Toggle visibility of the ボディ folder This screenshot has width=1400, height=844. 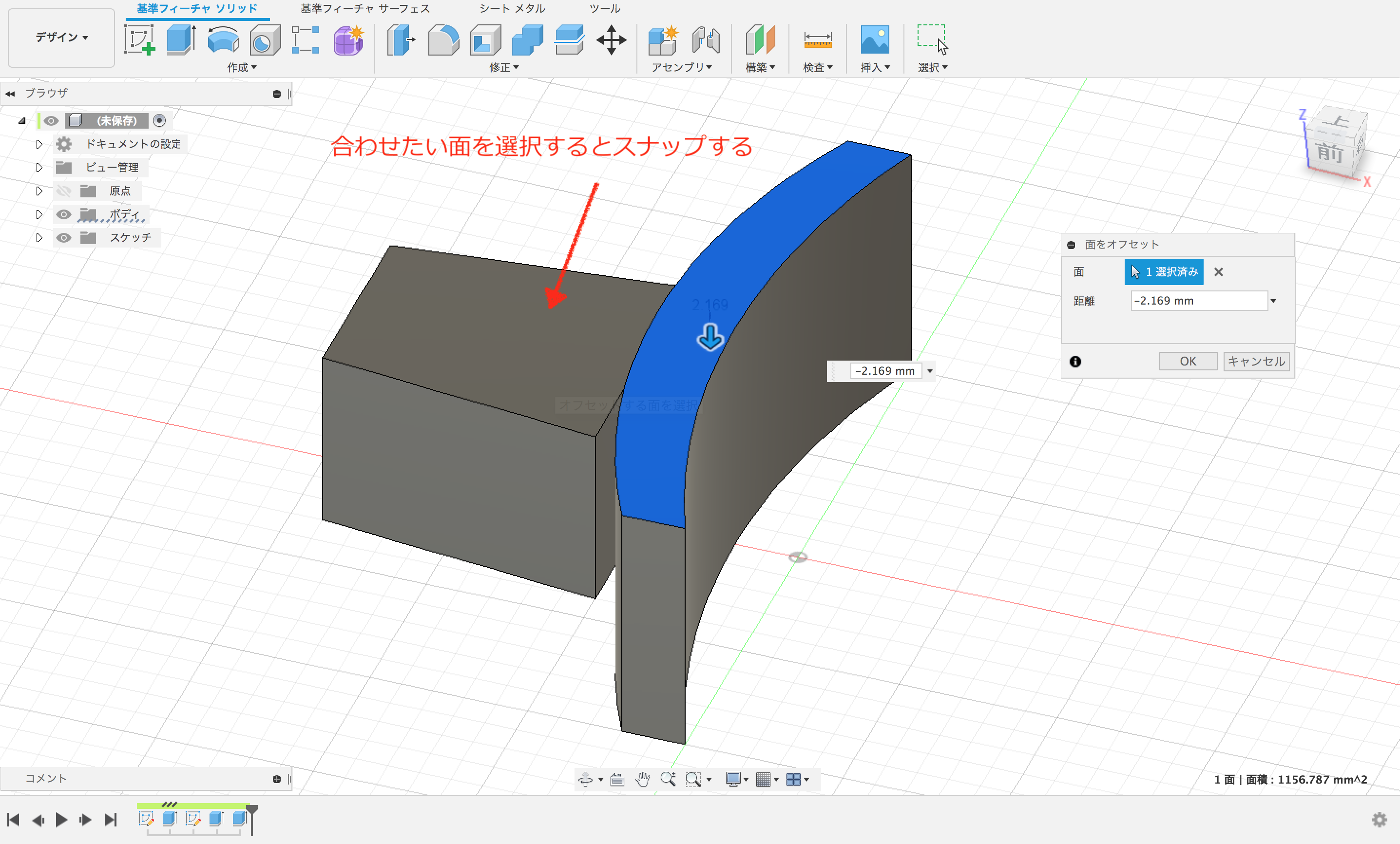click(x=64, y=214)
